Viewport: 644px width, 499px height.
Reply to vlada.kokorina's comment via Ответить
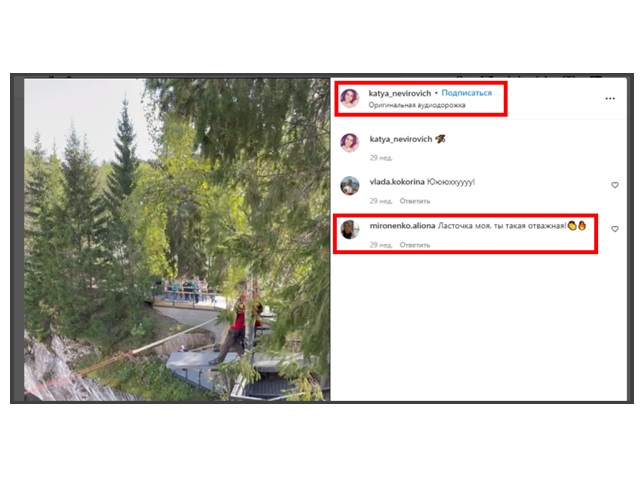click(415, 201)
